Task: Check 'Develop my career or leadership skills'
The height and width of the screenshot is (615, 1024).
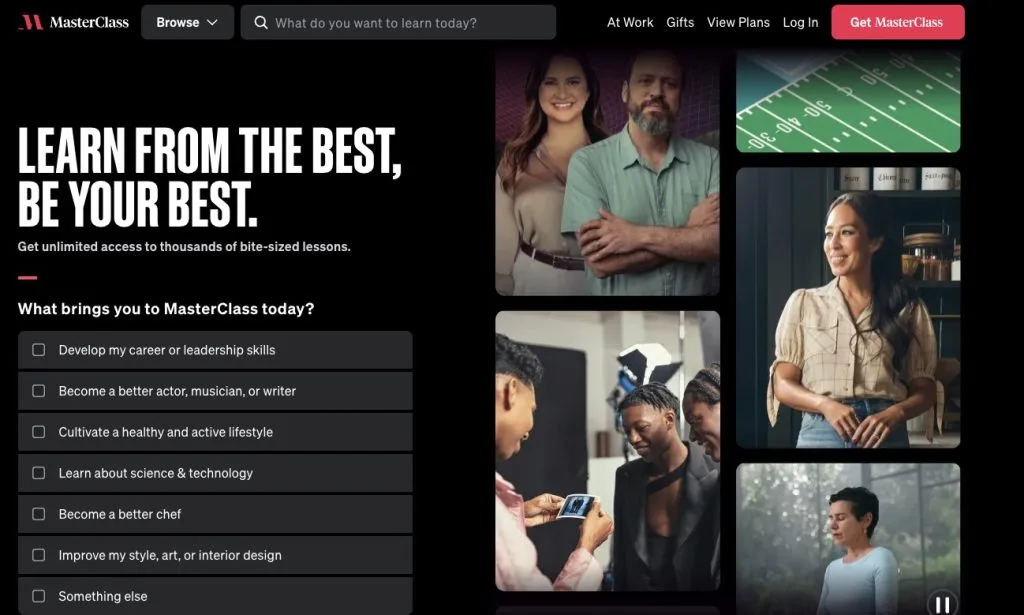Action: pos(39,350)
